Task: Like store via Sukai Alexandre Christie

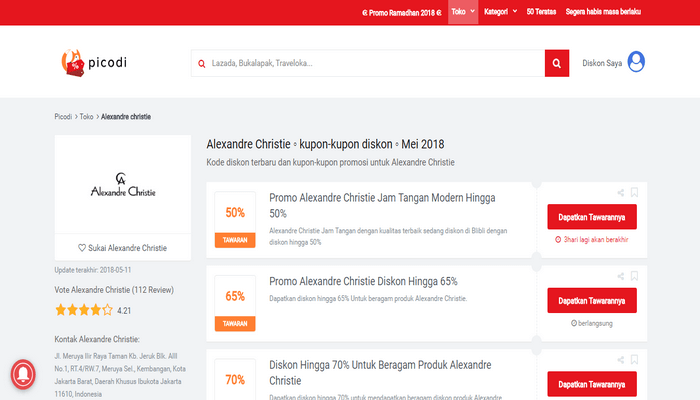Action: click(x=123, y=248)
